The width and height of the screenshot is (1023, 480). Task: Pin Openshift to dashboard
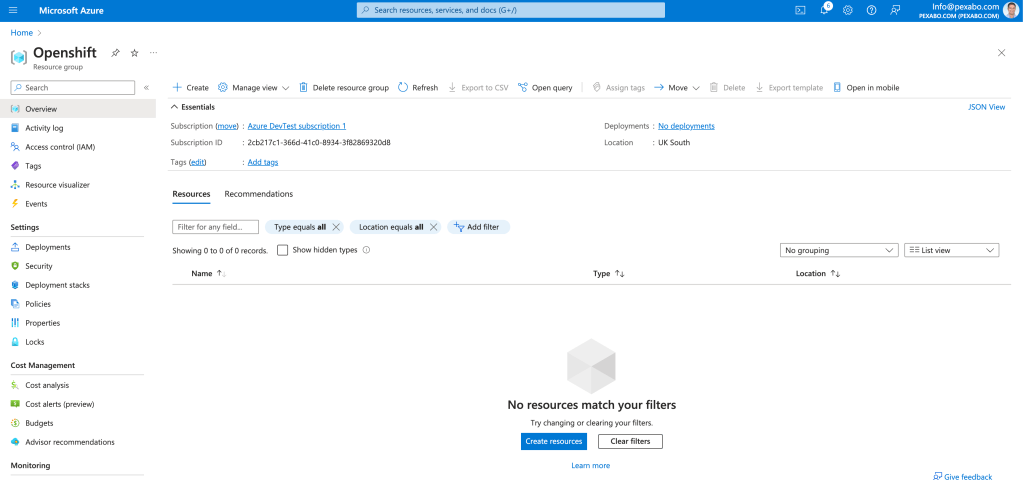tap(115, 53)
